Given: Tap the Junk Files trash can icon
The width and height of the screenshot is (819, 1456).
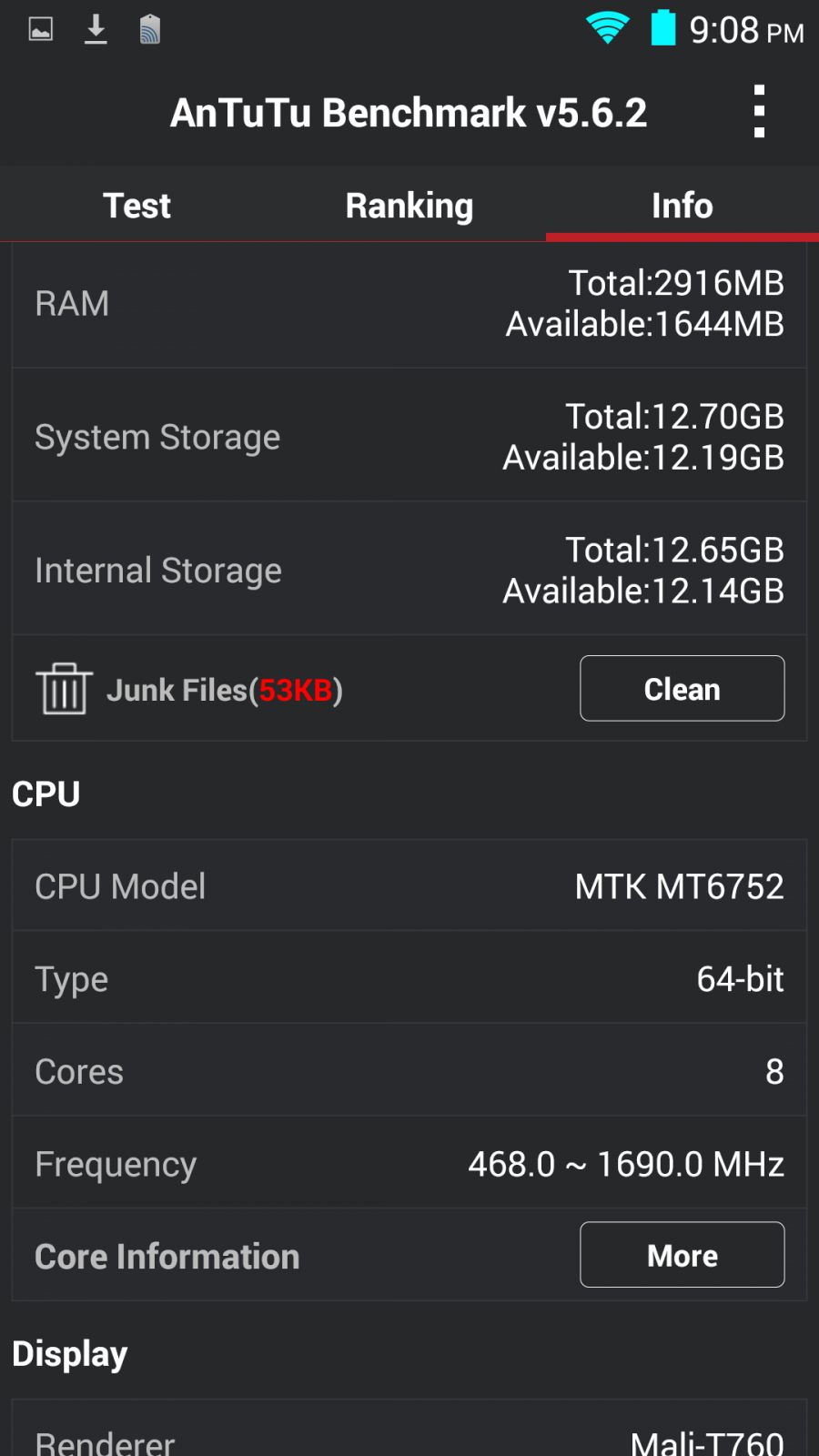Looking at the screenshot, I should (64, 688).
